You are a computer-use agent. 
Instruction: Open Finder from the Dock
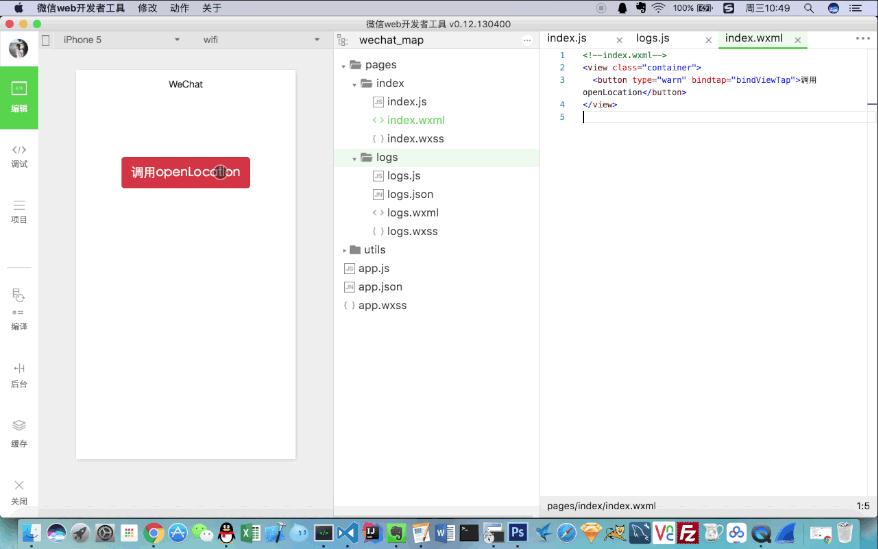click(31, 533)
